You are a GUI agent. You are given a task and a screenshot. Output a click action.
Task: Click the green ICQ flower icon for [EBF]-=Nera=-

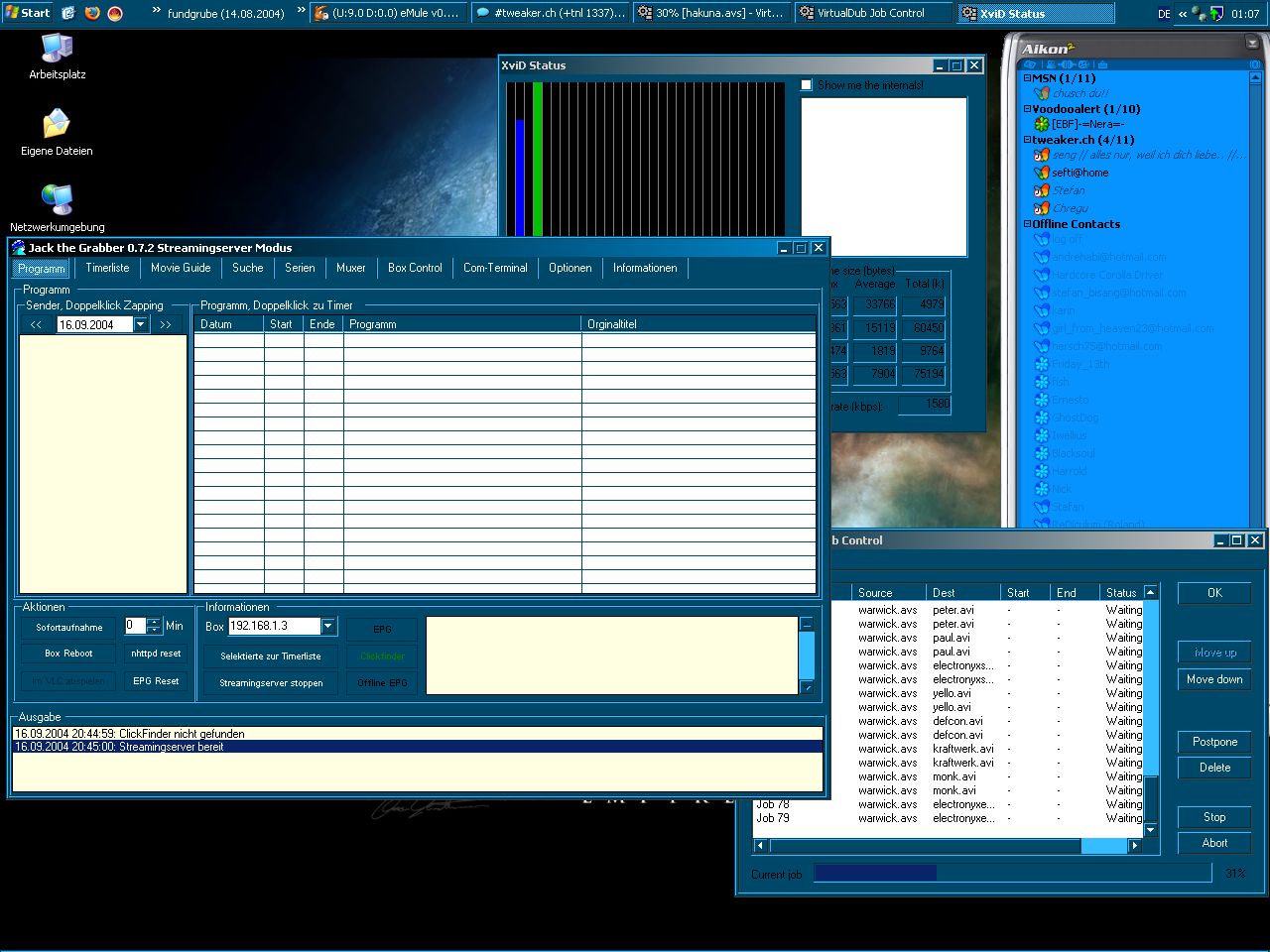coord(1041,124)
